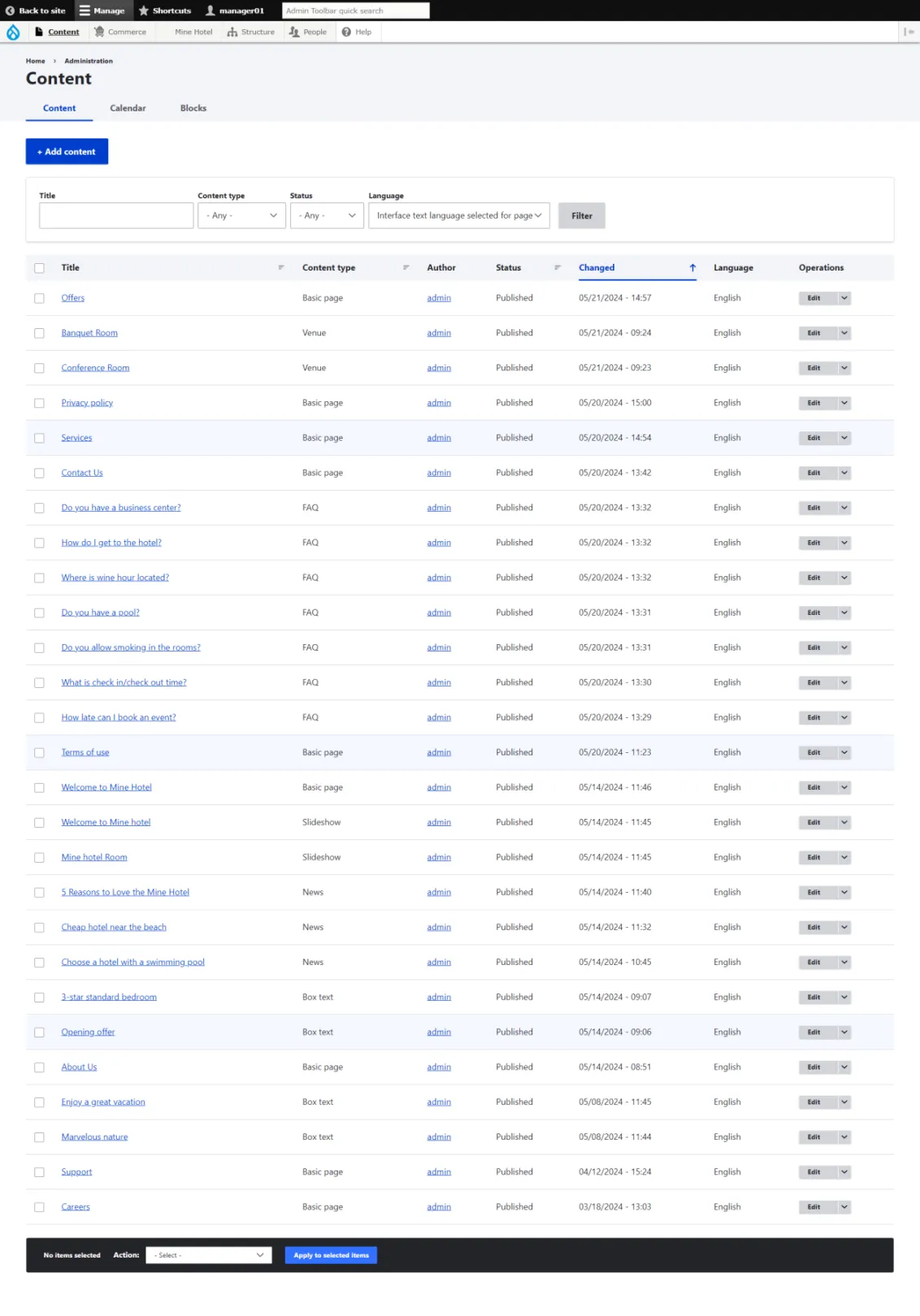Open Banquet Room content link

pyautogui.click(x=89, y=333)
